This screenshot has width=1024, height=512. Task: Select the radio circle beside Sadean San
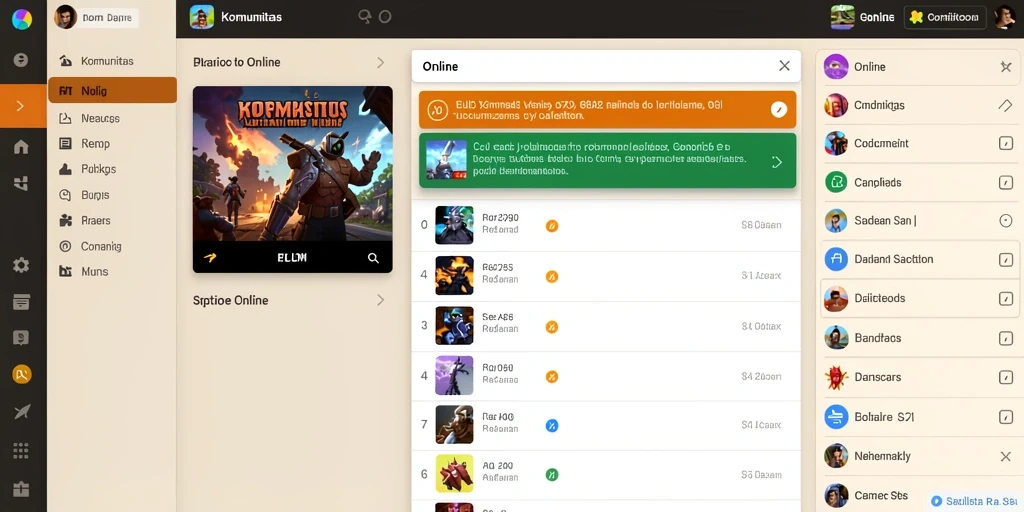[x=1006, y=221]
